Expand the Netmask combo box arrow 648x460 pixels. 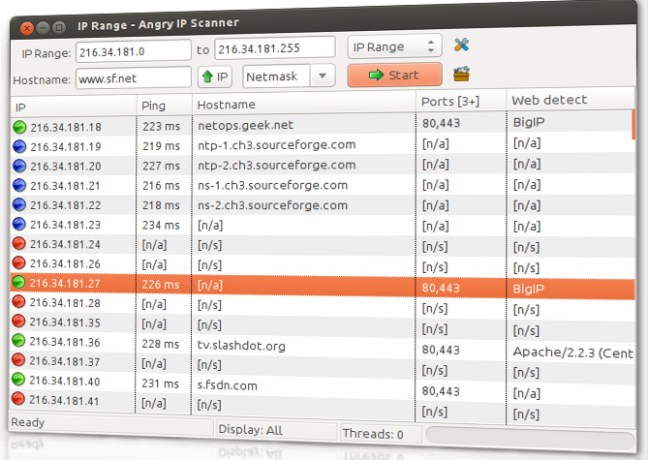(x=322, y=76)
